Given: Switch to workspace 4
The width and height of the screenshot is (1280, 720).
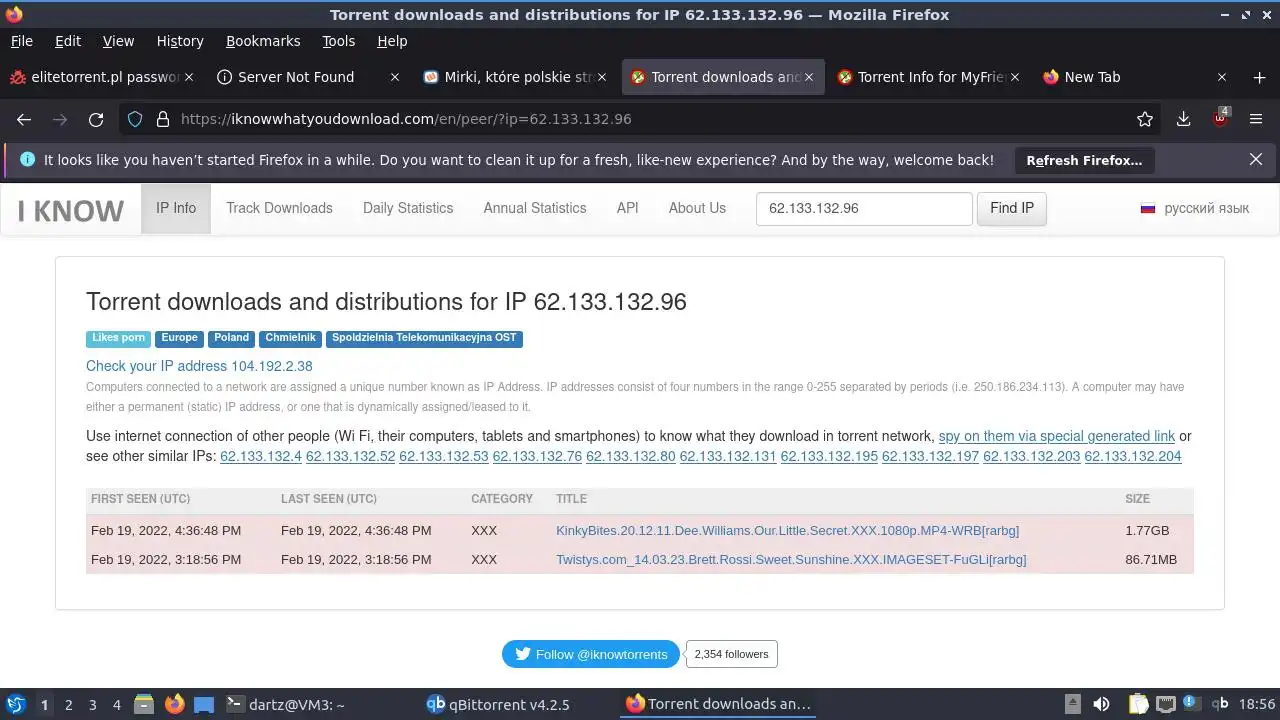Looking at the screenshot, I should pos(116,704).
